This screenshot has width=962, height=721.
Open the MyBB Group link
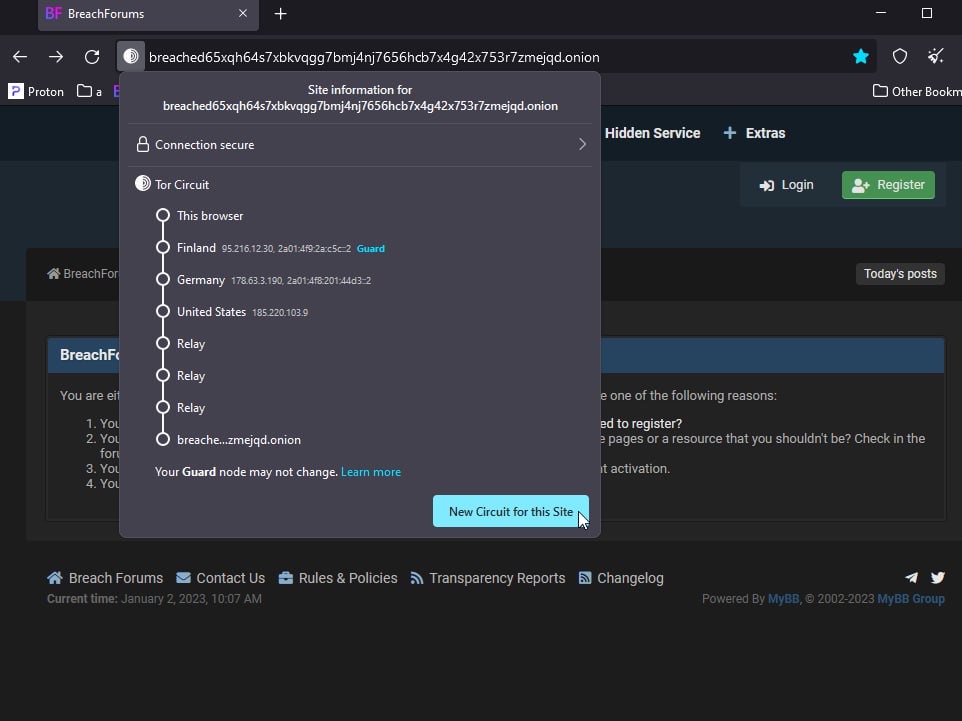point(911,599)
